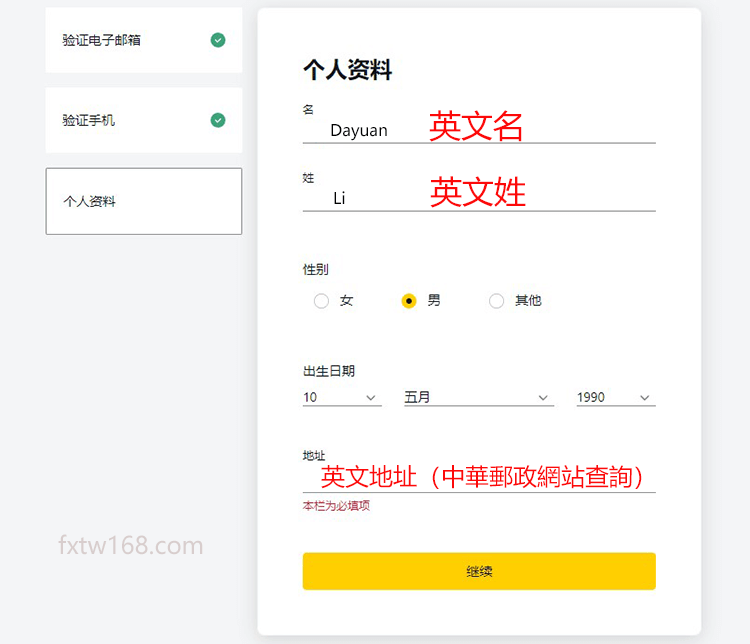The height and width of the screenshot is (644, 750).
Task: Click the yellow 继续 button
Action: coord(479,571)
